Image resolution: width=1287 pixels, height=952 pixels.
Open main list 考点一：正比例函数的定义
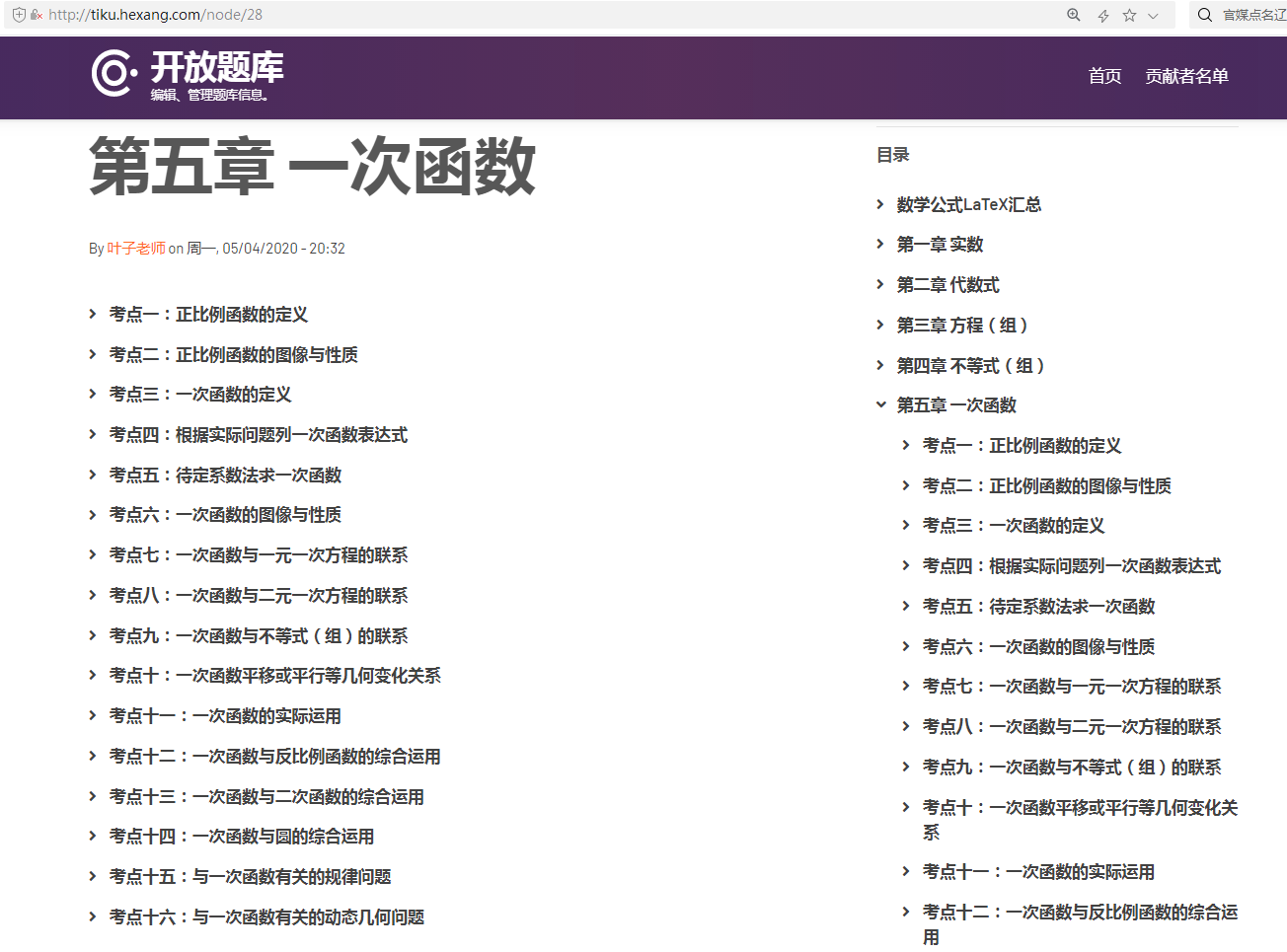208,314
